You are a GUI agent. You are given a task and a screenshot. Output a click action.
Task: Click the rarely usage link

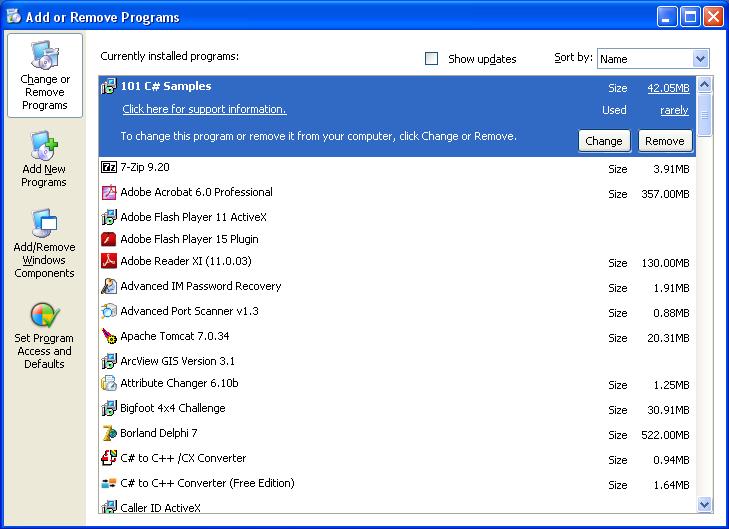pos(674,110)
